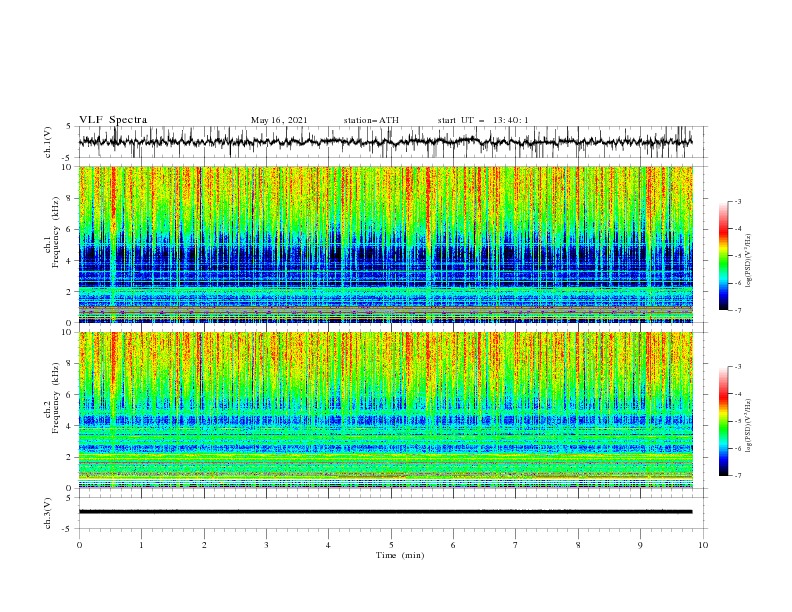Click the "VLF Spectra" plot title
Screen dimensions: 792x612
pos(113,120)
